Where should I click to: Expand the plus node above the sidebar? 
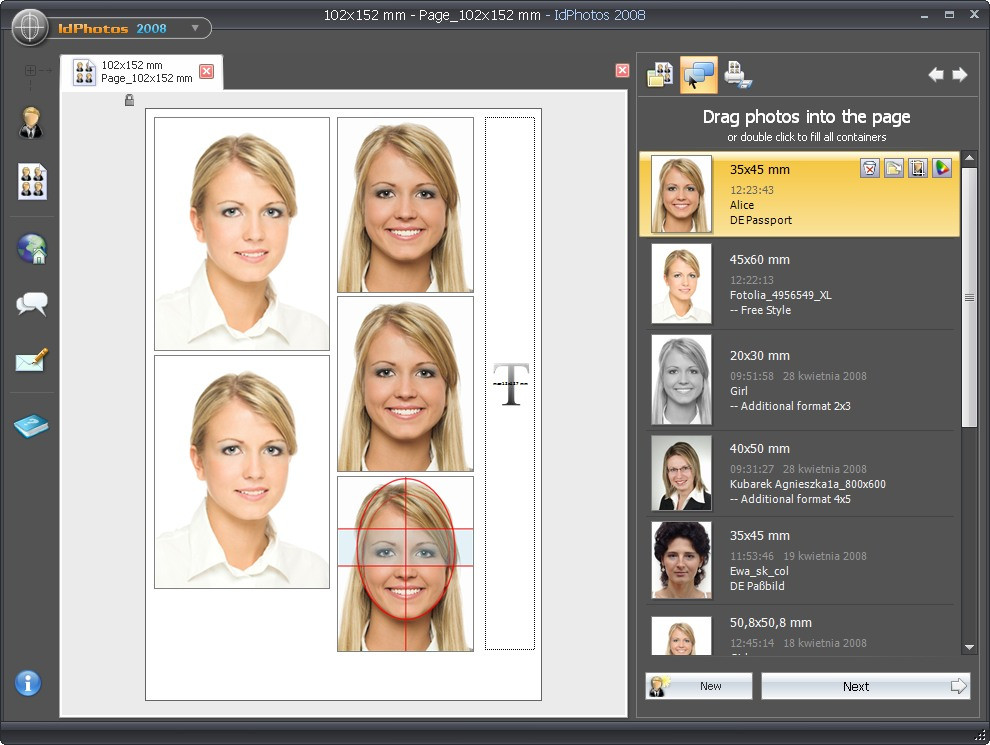coord(30,70)
